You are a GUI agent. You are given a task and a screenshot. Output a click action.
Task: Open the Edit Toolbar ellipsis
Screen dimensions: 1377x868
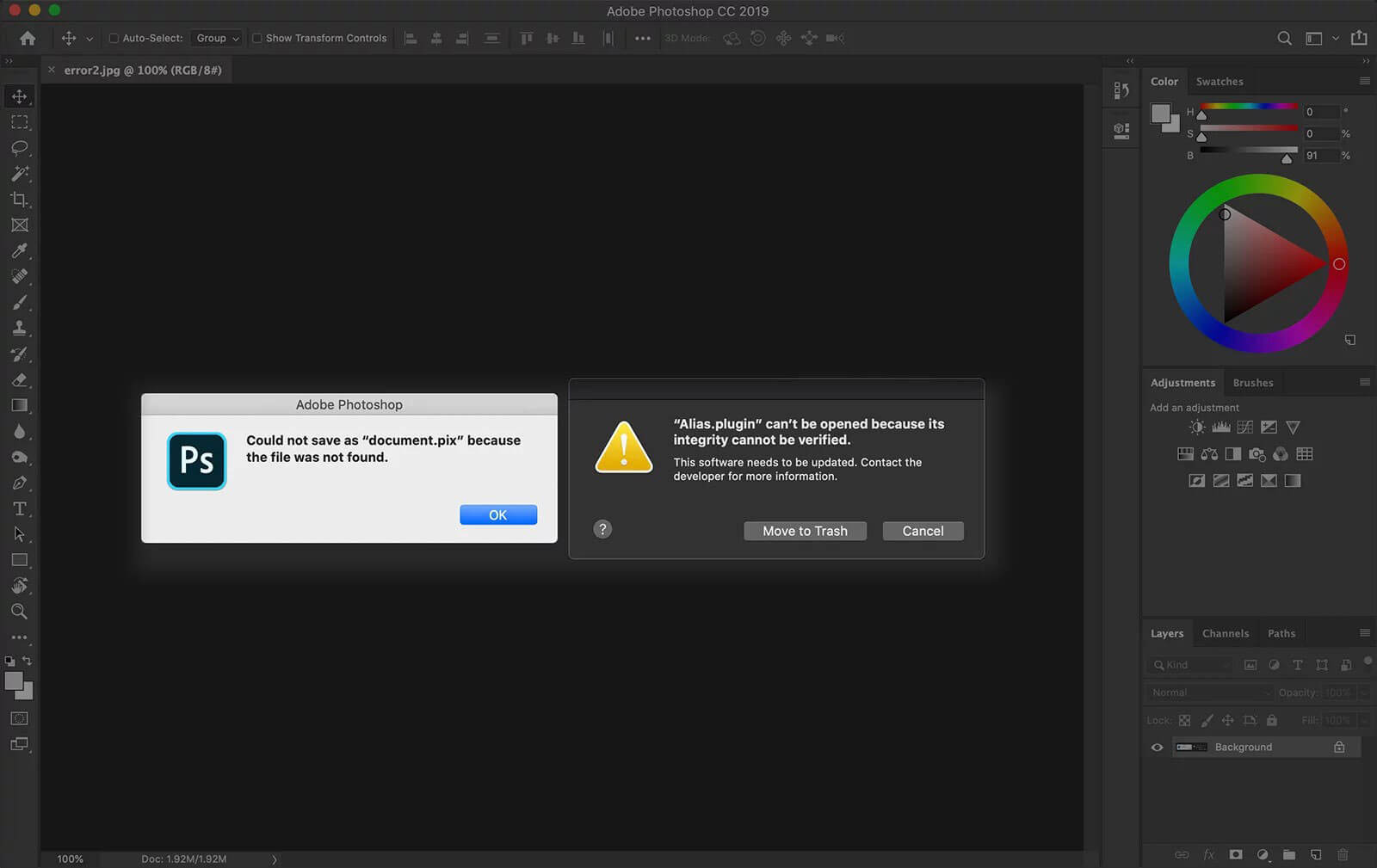tap(19, 637)
